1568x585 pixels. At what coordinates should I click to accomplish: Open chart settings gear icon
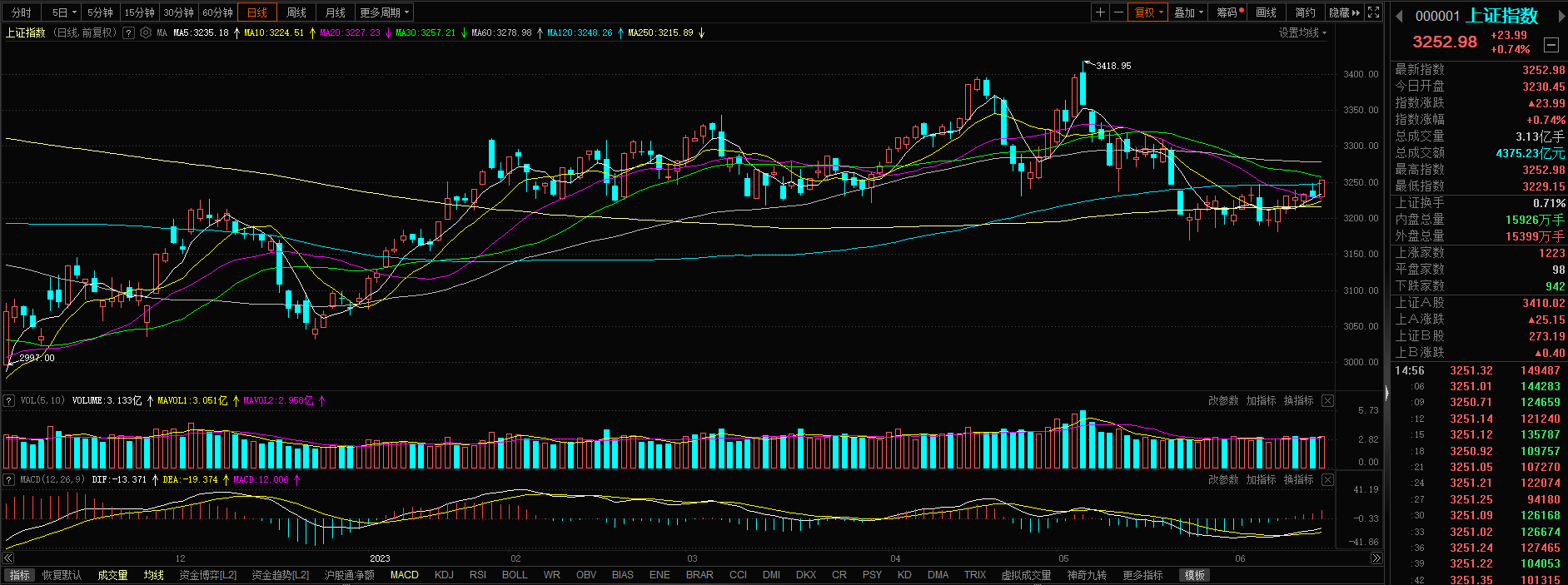(x=146, y=33)
